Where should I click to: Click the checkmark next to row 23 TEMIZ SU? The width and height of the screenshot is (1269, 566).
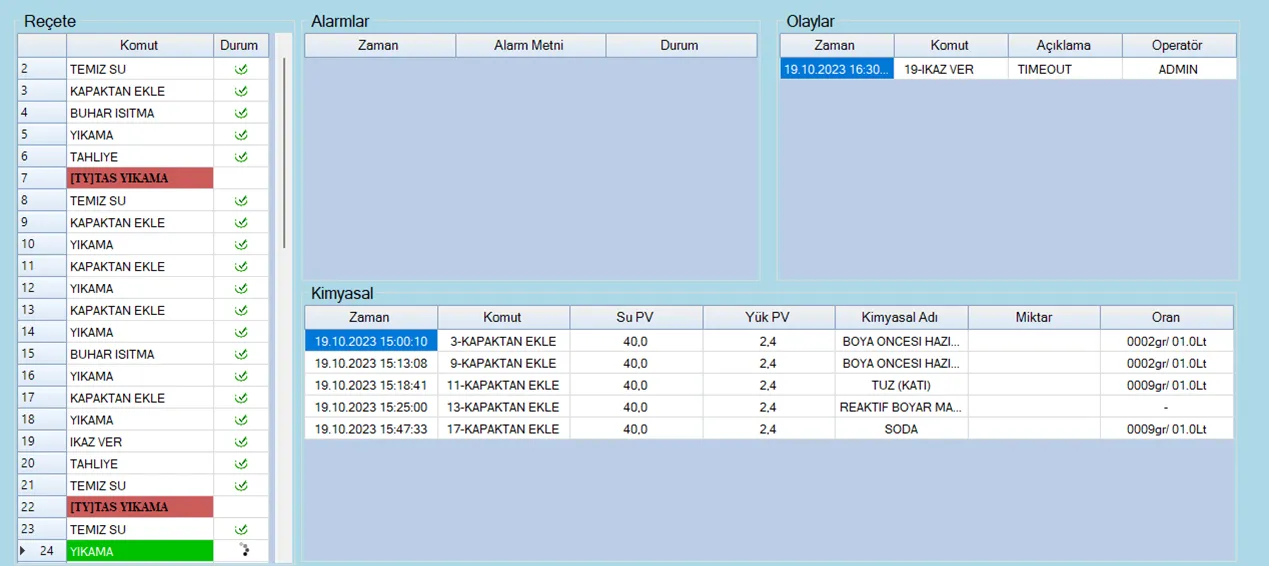coord(241,529)
